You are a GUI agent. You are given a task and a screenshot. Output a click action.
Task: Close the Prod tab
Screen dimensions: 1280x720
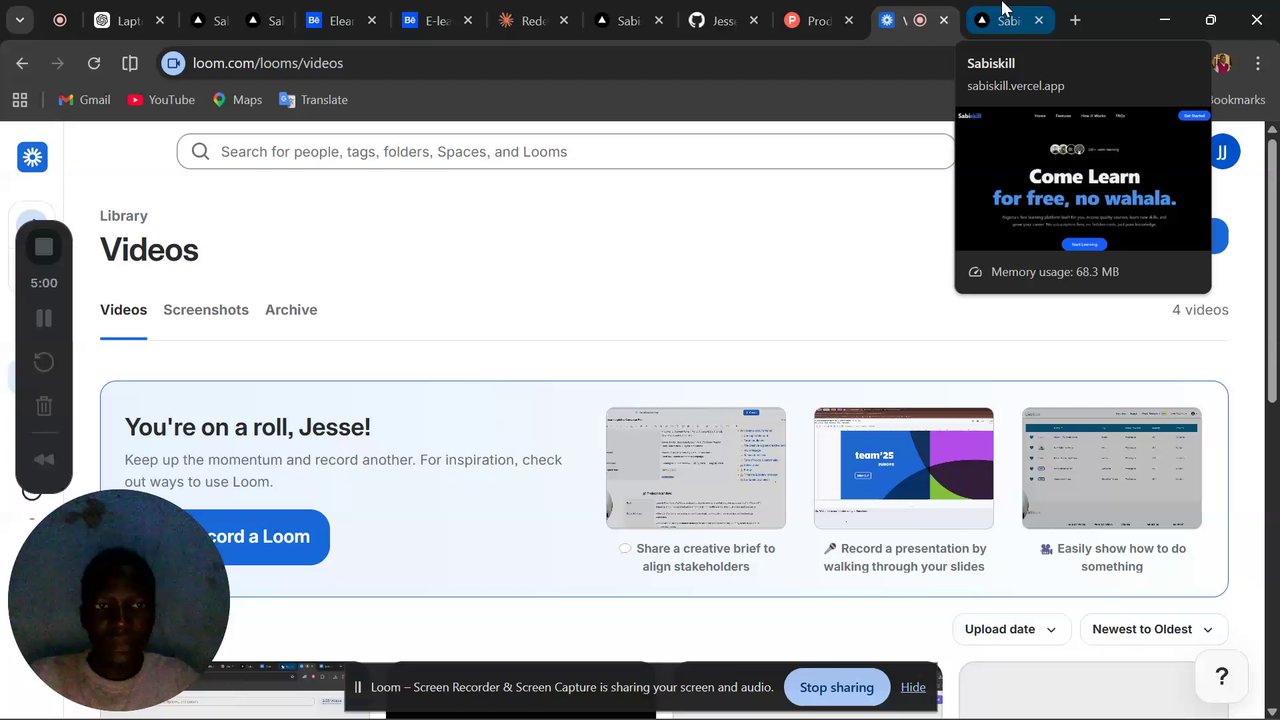pyautogui.click(x=848, y=20)
